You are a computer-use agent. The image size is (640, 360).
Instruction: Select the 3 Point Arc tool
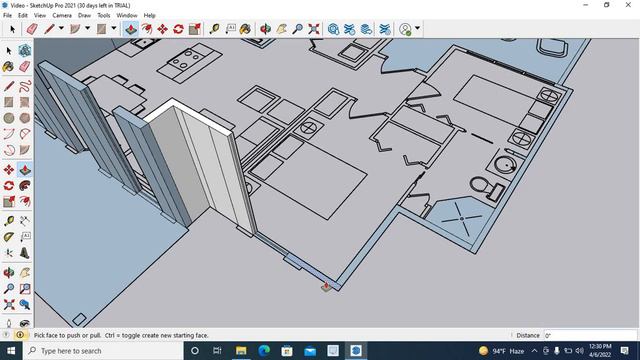click(x=9, y=150)
